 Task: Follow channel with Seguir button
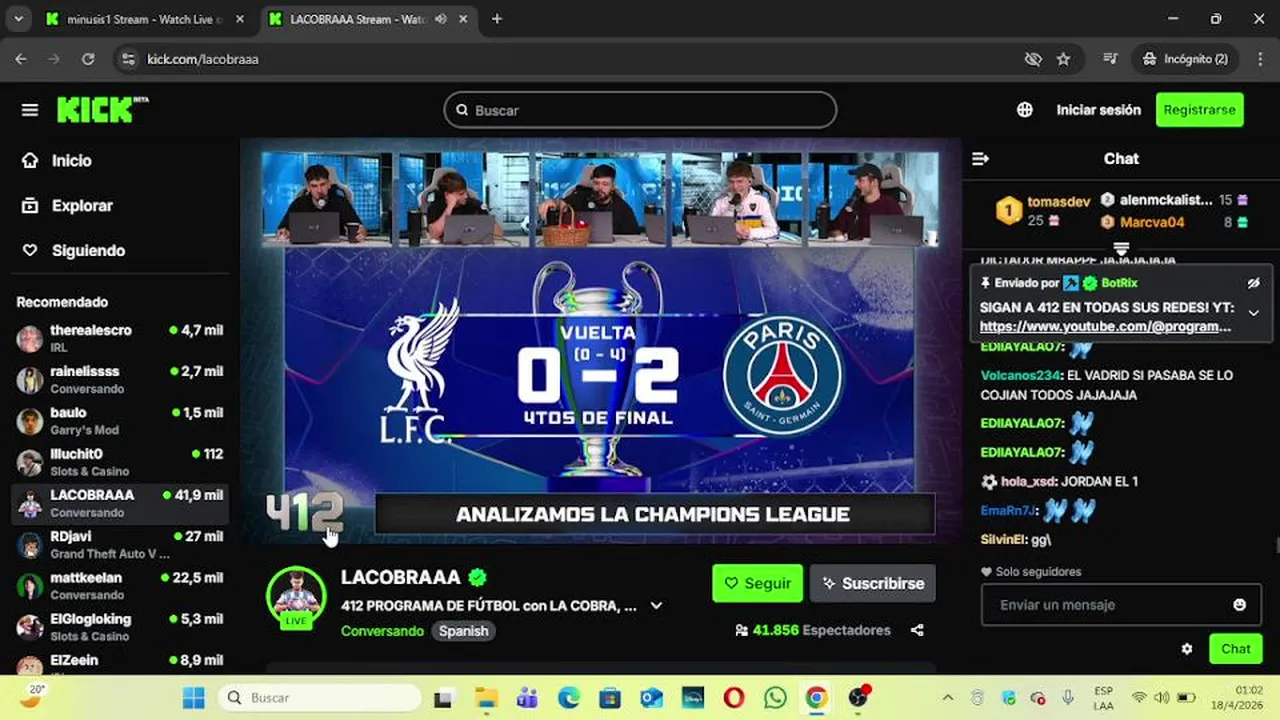pyautogui.click(x=757, y=583)
